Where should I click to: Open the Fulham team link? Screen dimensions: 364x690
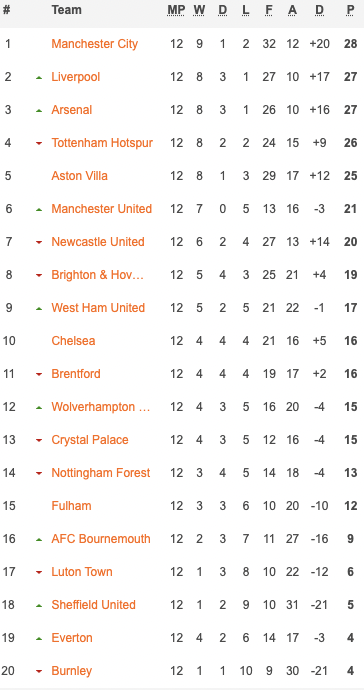point(71,506)
